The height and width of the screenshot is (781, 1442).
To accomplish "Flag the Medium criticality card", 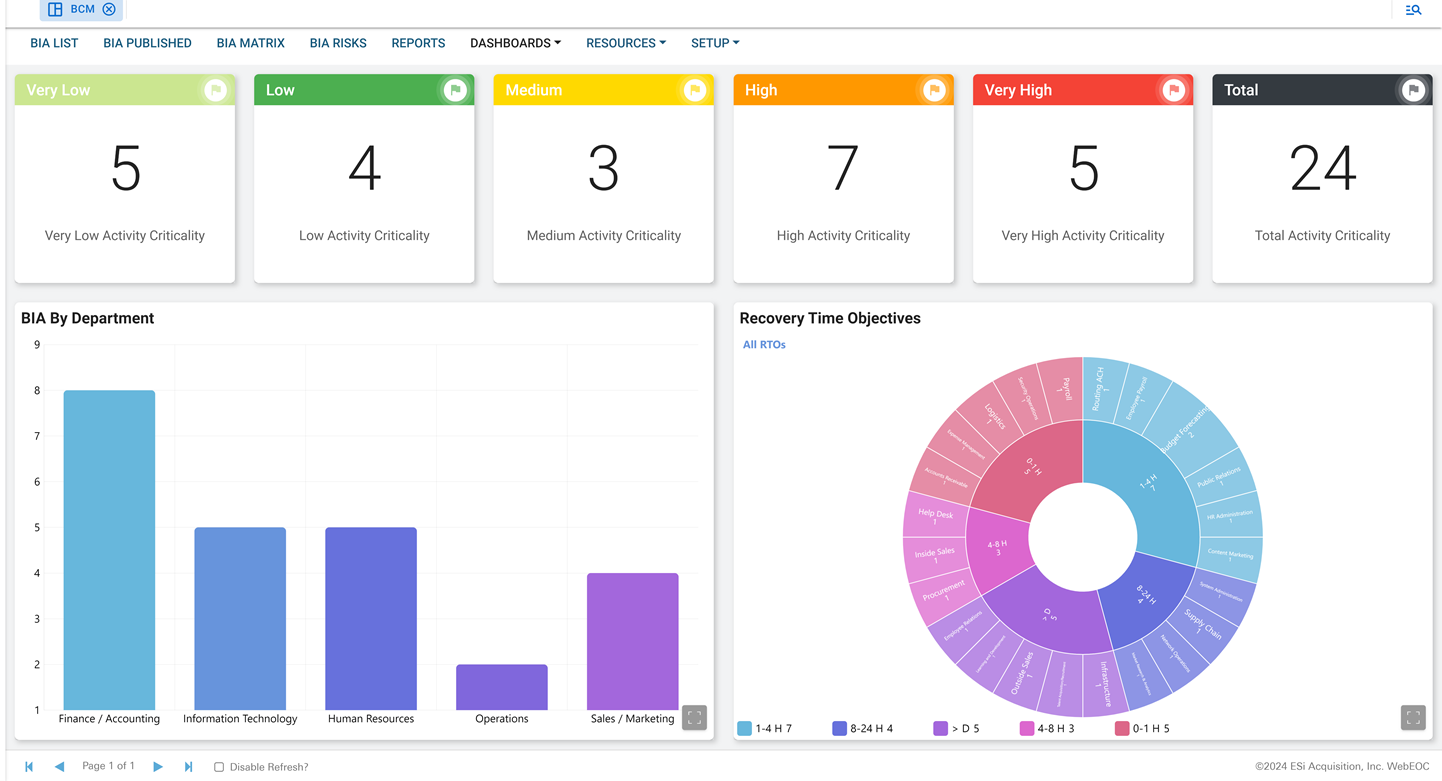I will click(694, 89).
